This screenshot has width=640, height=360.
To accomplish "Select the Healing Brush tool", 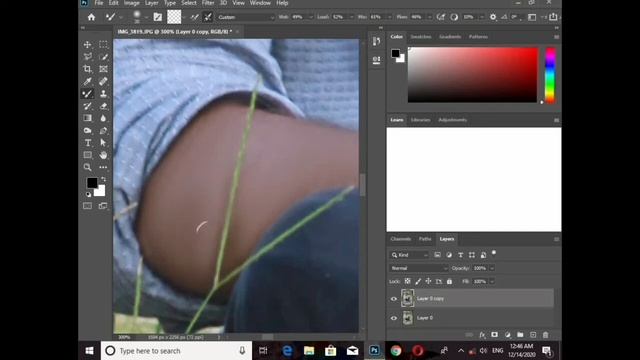I will tap(103, 81).
